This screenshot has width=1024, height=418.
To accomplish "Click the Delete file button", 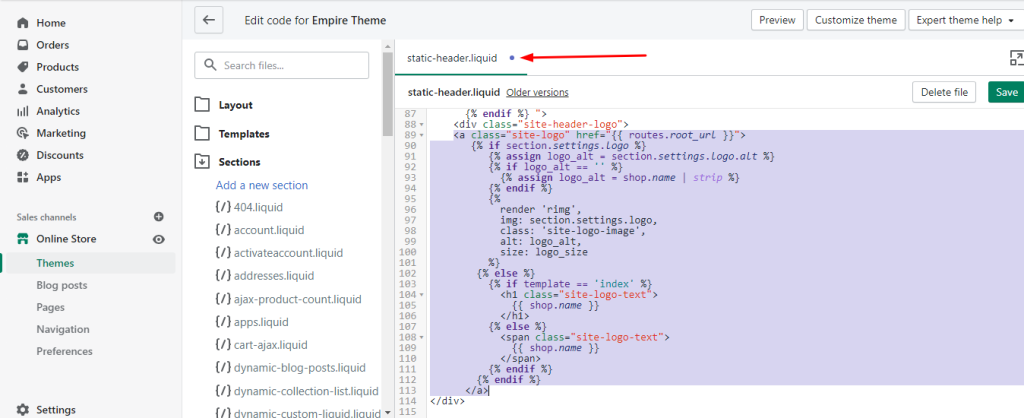I will [944, 92].
